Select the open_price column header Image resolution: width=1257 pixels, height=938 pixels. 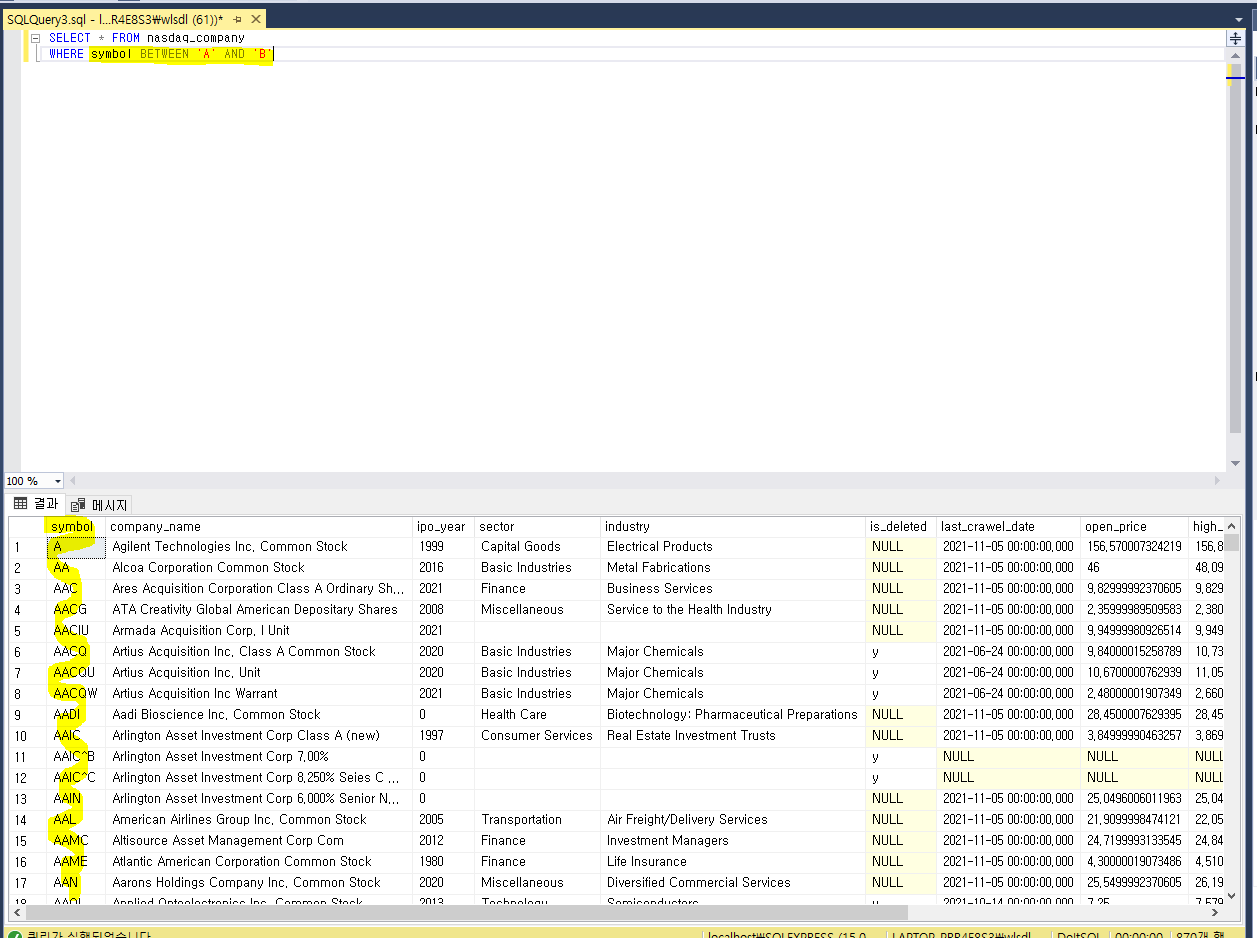click(1135, 527)
